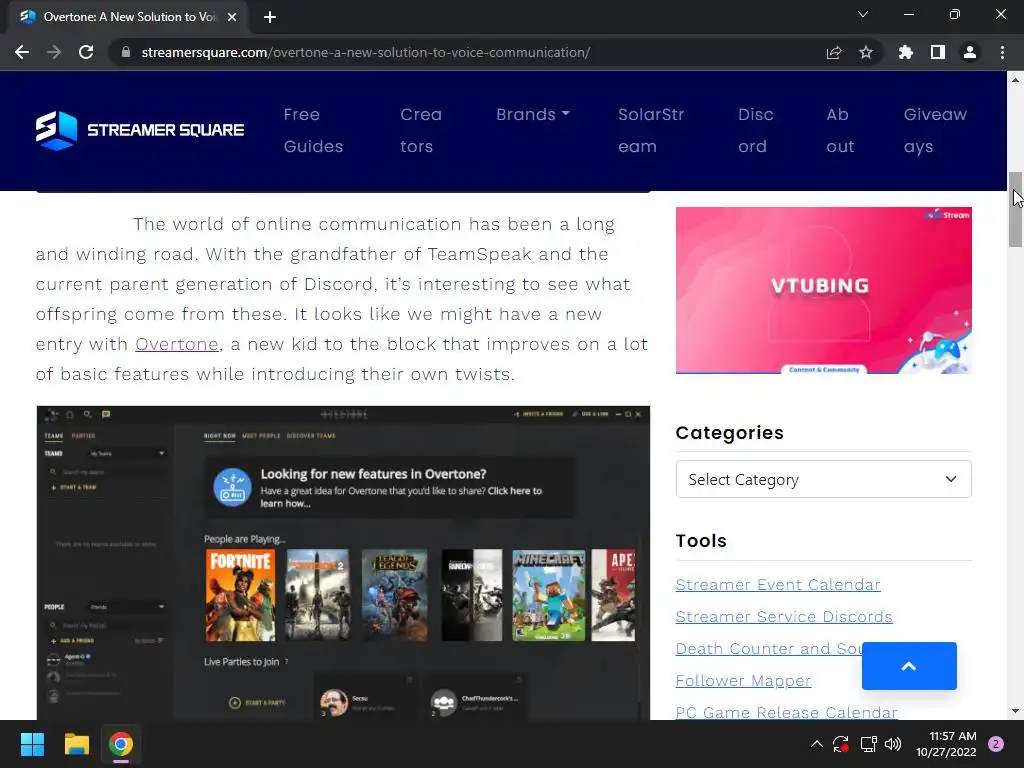
Task: Click the Minecraft cover in the screenshot
Action: (549, 595)
